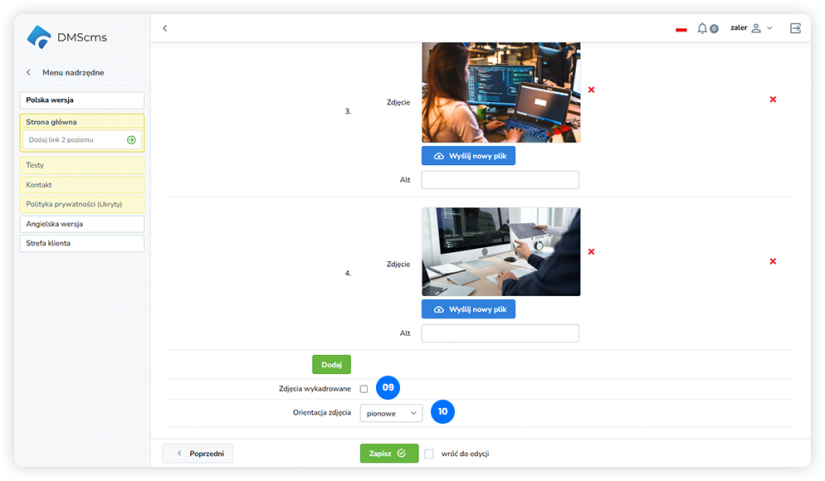Click the green Zapisz button
This screenshot has height=481, width=825.
click(388, 453)
